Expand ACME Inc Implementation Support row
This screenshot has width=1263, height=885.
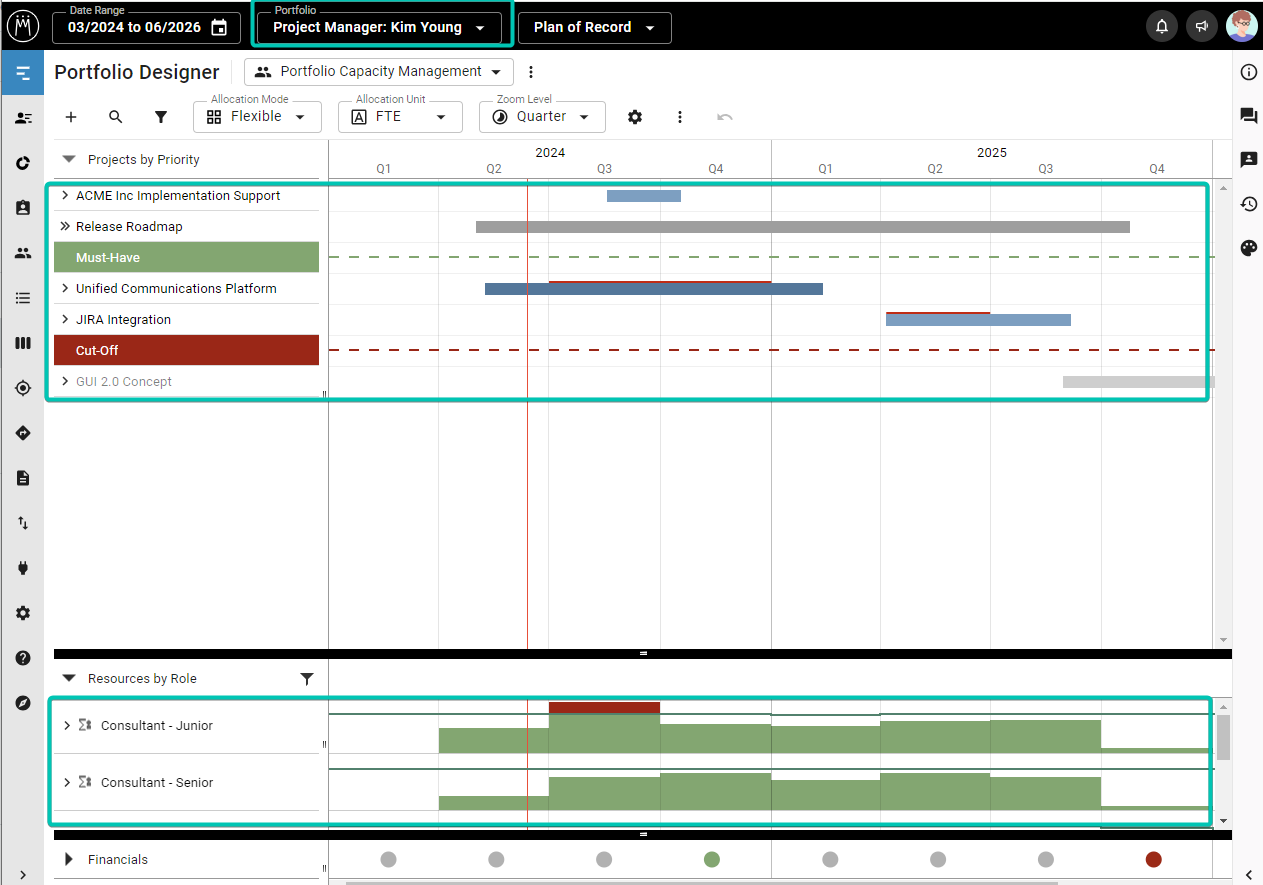(65, 196)
